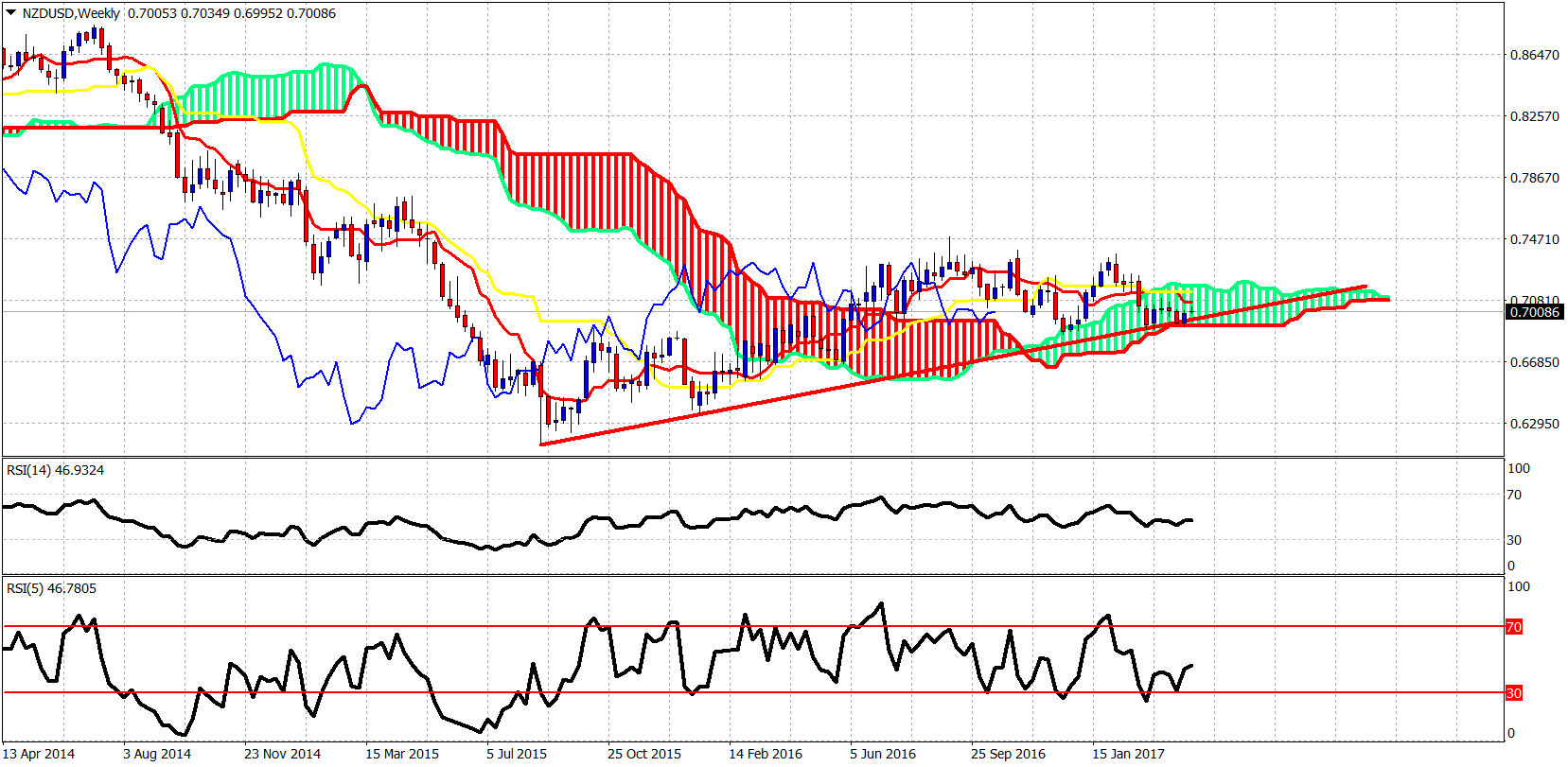Click the current price tag 0.70086
The width and height of the screenshot is (1568, 767).
(1534, 312)
